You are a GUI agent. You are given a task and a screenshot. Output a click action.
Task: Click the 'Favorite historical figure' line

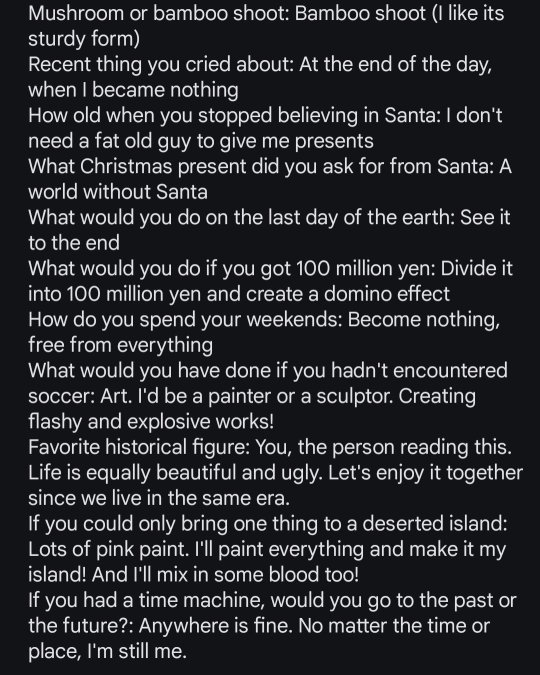point(270,447)
